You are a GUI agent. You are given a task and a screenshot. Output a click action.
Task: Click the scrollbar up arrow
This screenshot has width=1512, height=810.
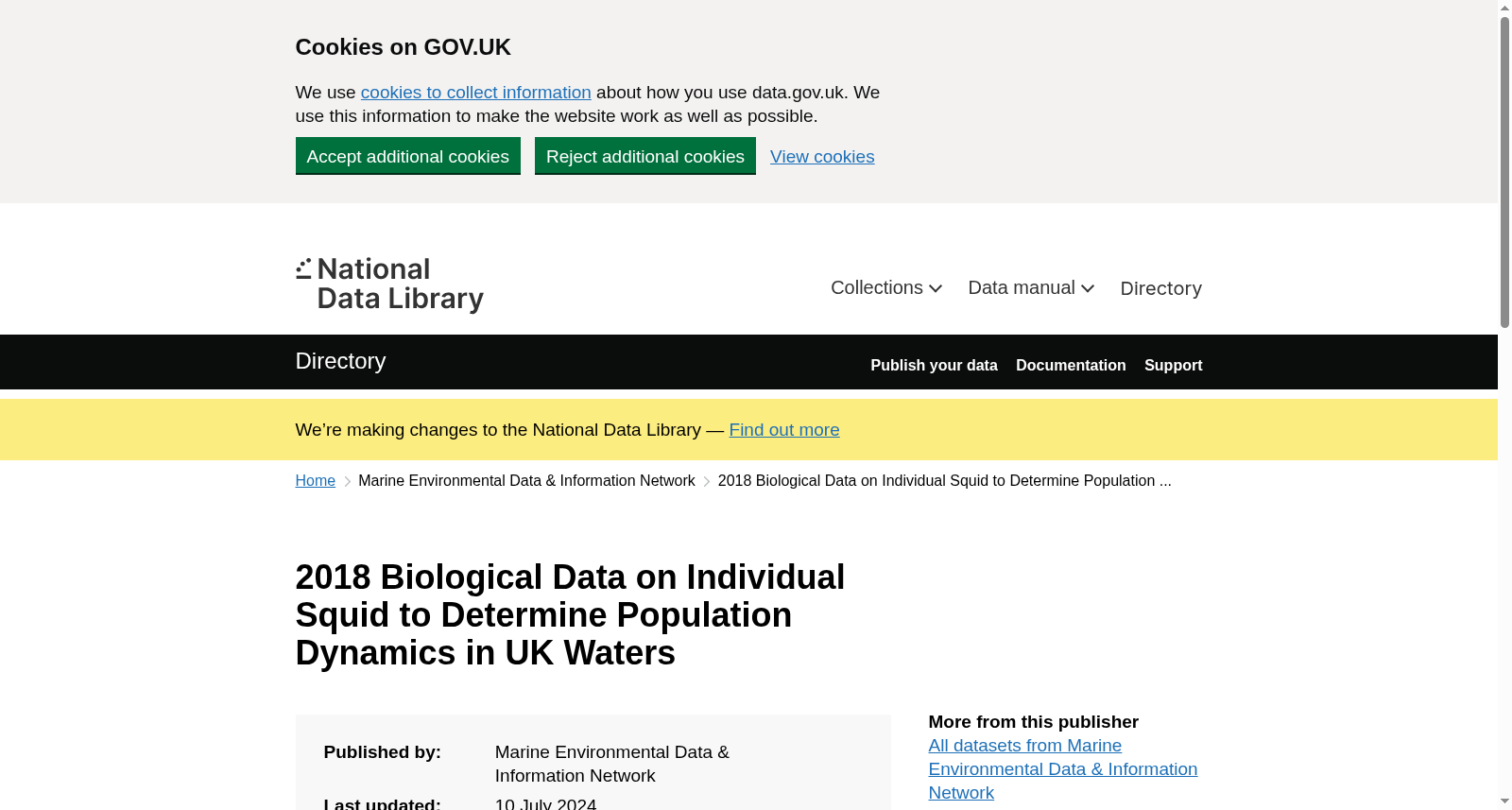click(x=1504, y=8)
